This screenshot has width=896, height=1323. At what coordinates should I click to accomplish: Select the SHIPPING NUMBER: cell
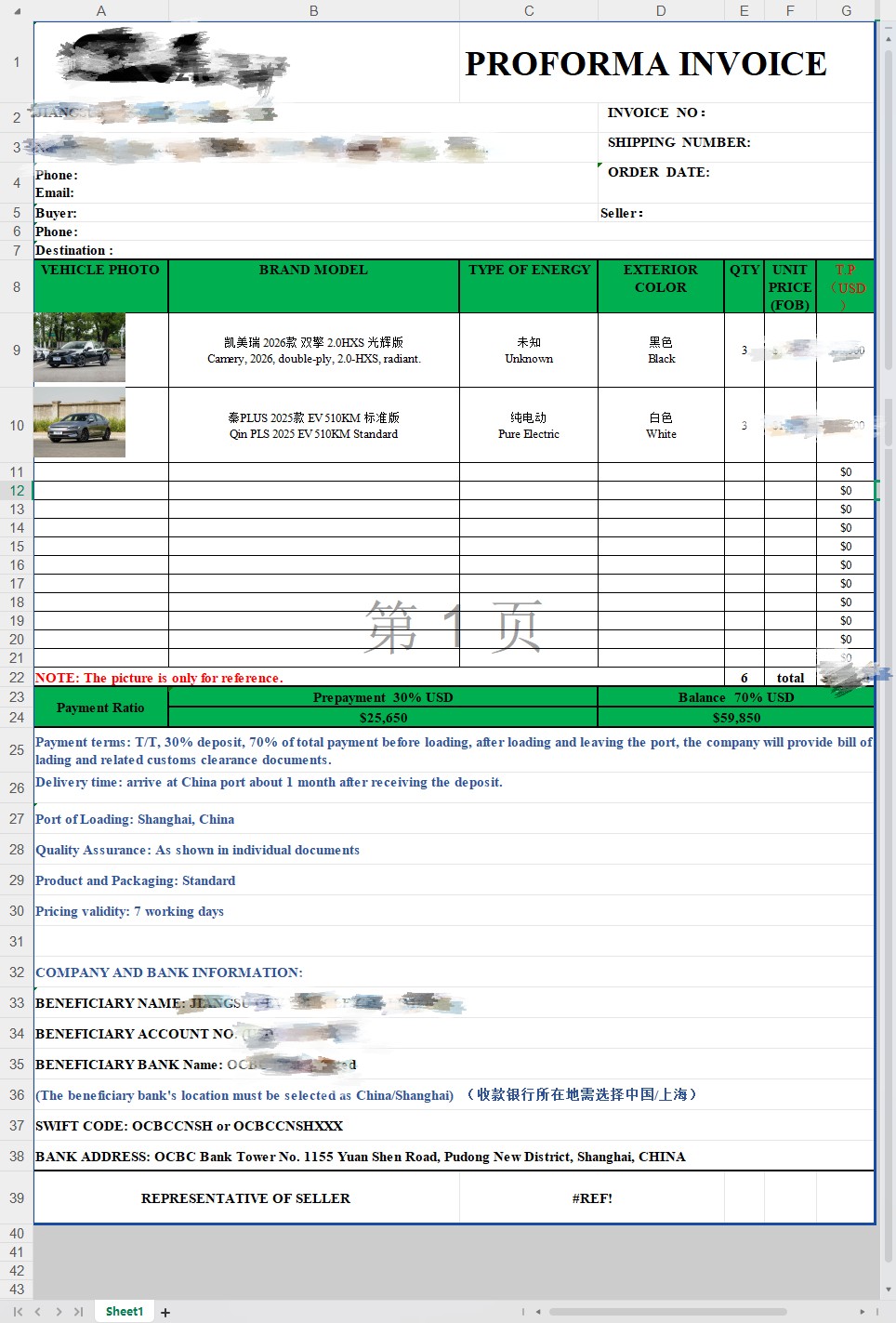tap(735, 147)
